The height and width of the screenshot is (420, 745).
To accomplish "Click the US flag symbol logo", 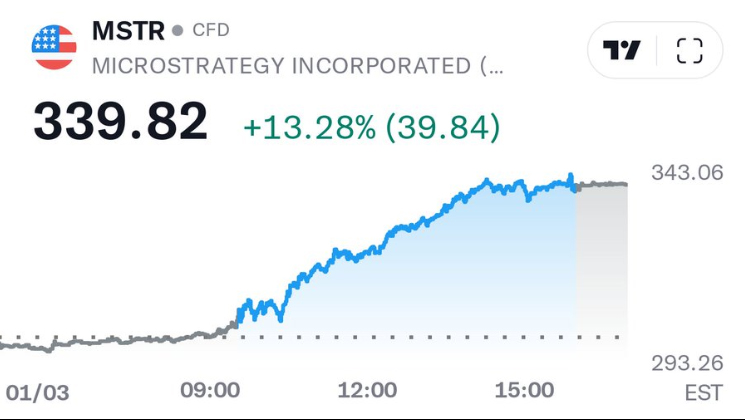I will (x=54, y=46).
